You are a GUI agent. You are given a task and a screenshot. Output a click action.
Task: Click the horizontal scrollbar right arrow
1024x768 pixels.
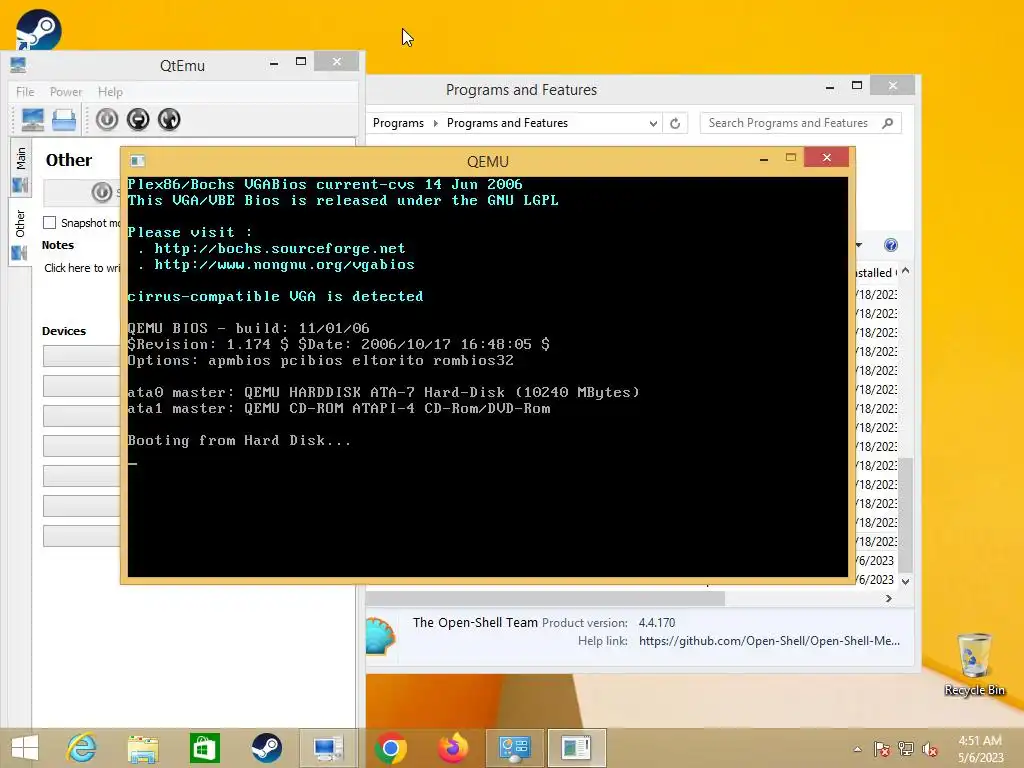click(x=889, y=598)
